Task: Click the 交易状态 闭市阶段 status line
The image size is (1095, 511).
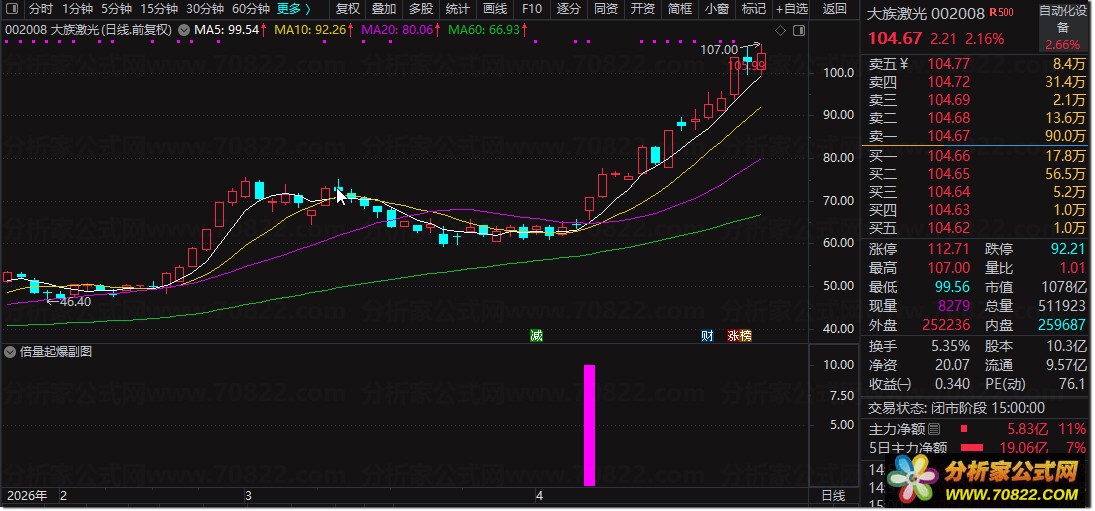Action: coord(956,408)
